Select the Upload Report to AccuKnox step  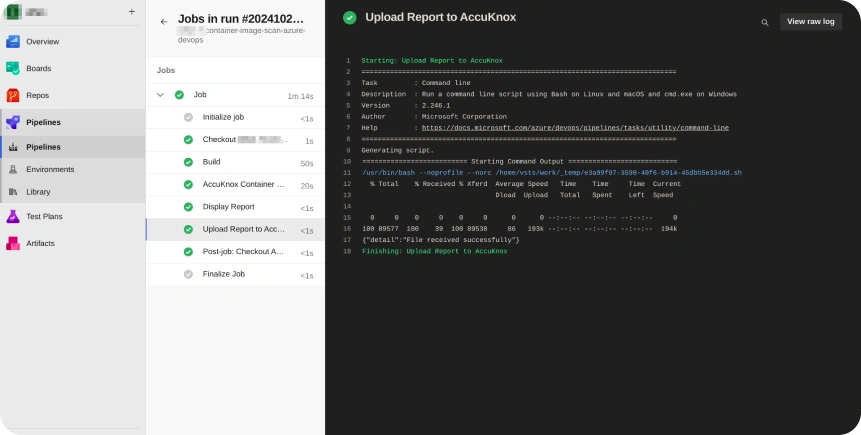235,230
